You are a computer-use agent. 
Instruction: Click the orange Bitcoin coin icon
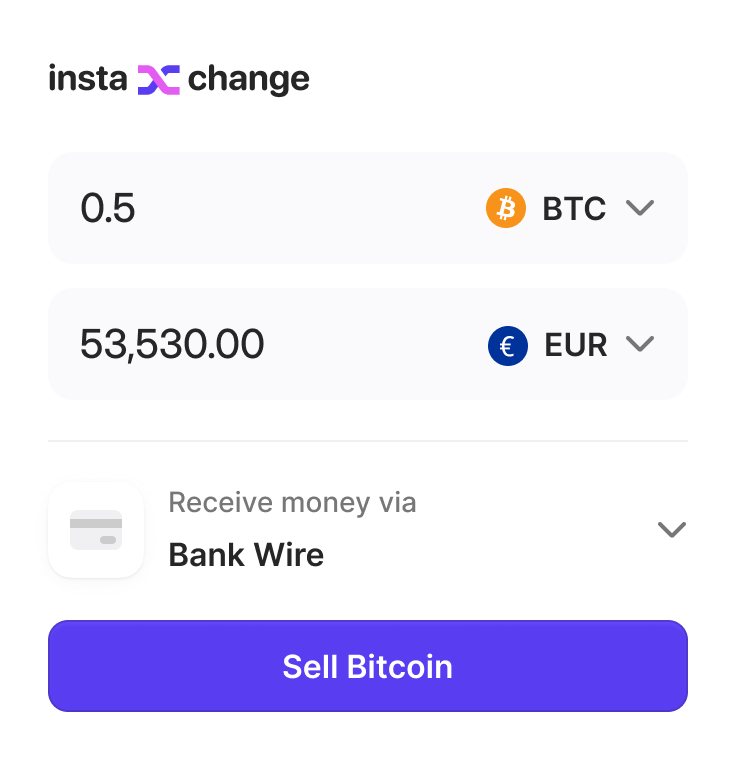pyautogui.click(x=506, y=208)
